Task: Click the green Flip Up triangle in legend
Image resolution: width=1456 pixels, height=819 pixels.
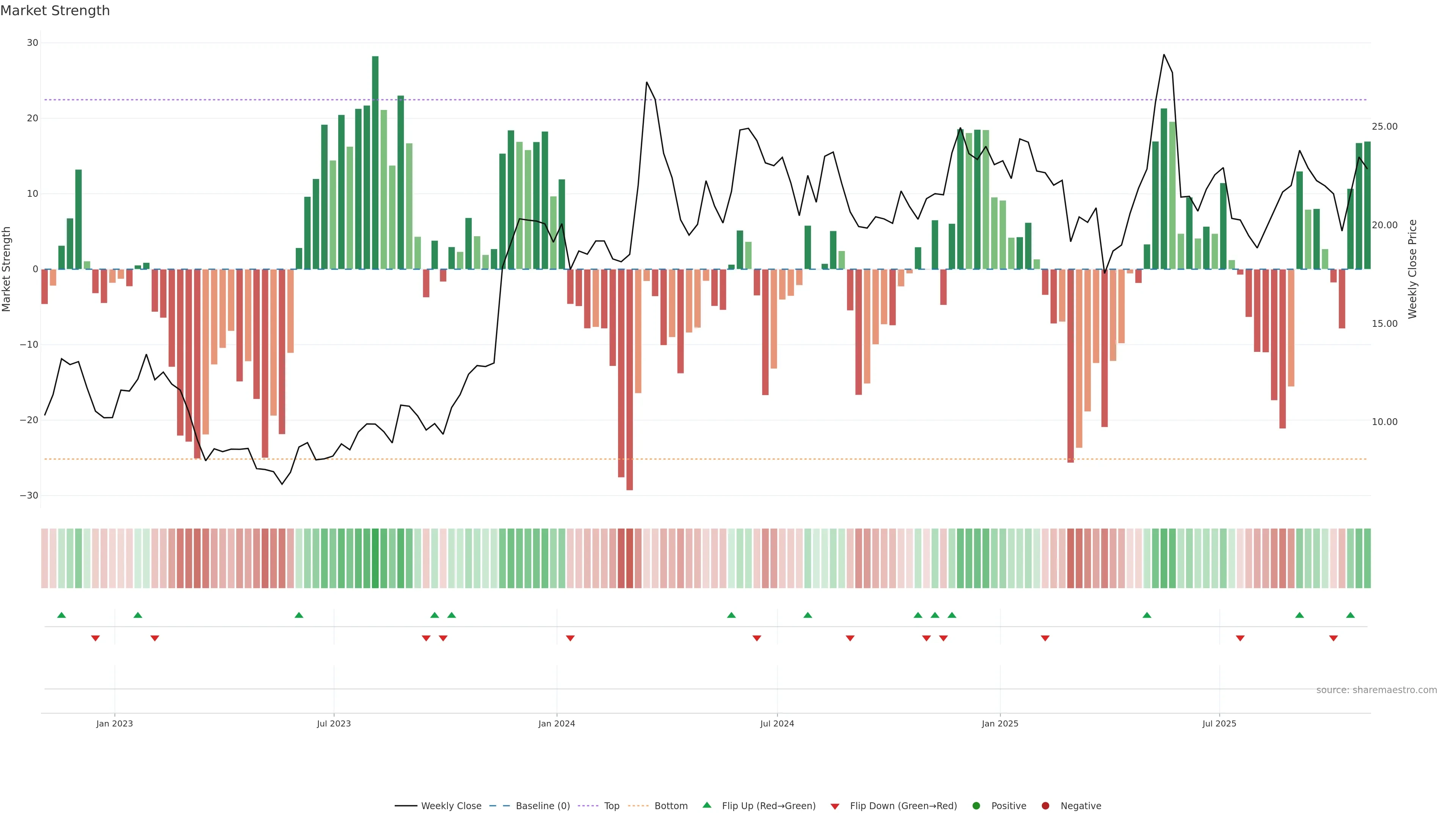Action: coord(706,805)
